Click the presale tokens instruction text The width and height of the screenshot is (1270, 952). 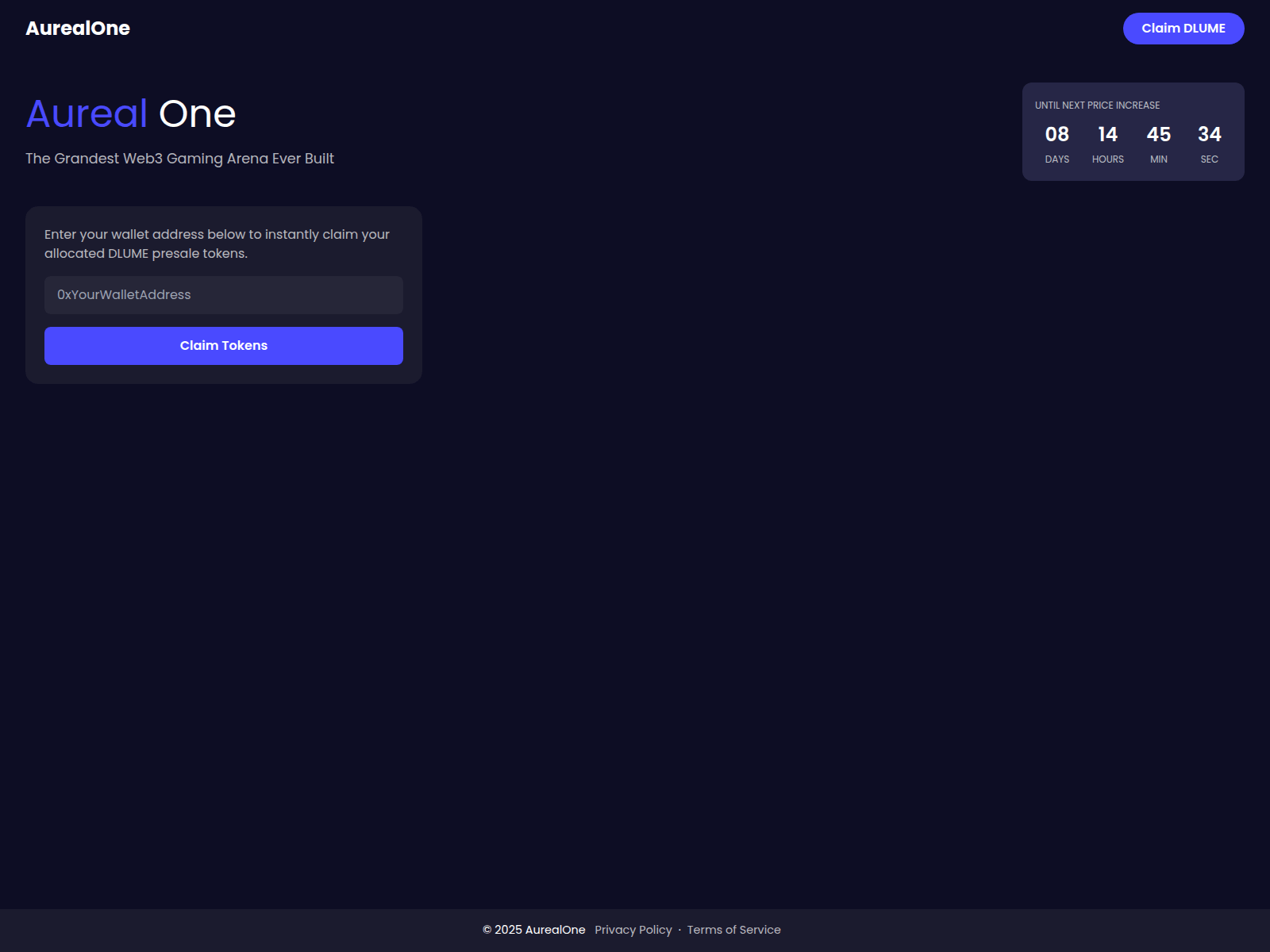click(x=216, y=244)
